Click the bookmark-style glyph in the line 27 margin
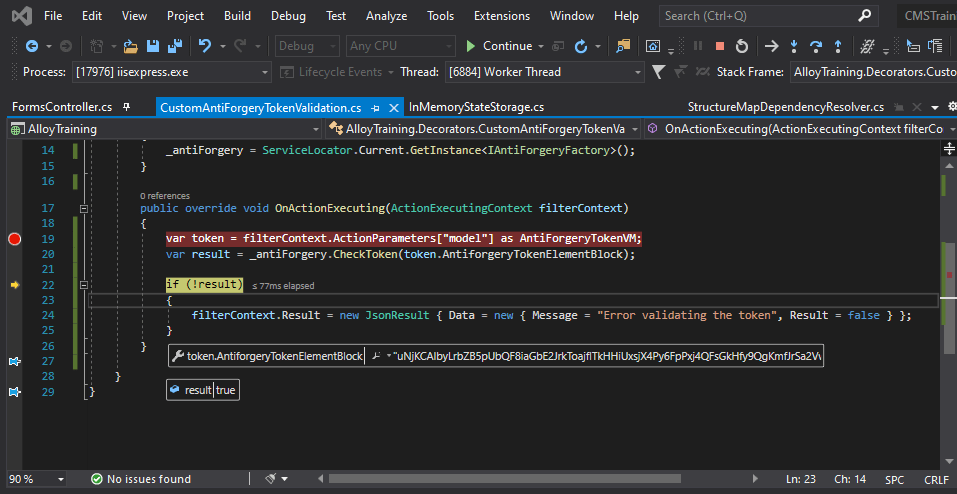This screenshot has width=957, height=494. [15, 362]
